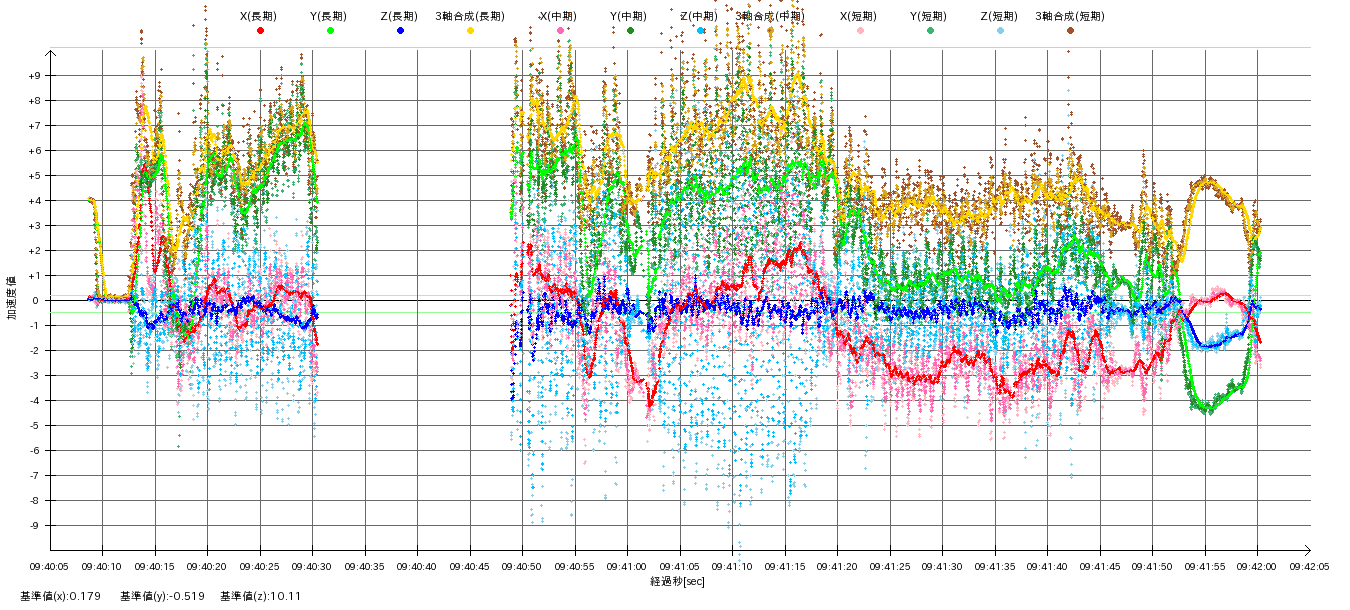Viewport: 1350px width, 610px height.
Task: Select the 3軸合成(中期) legend label
Action: [x=770, y=16]
